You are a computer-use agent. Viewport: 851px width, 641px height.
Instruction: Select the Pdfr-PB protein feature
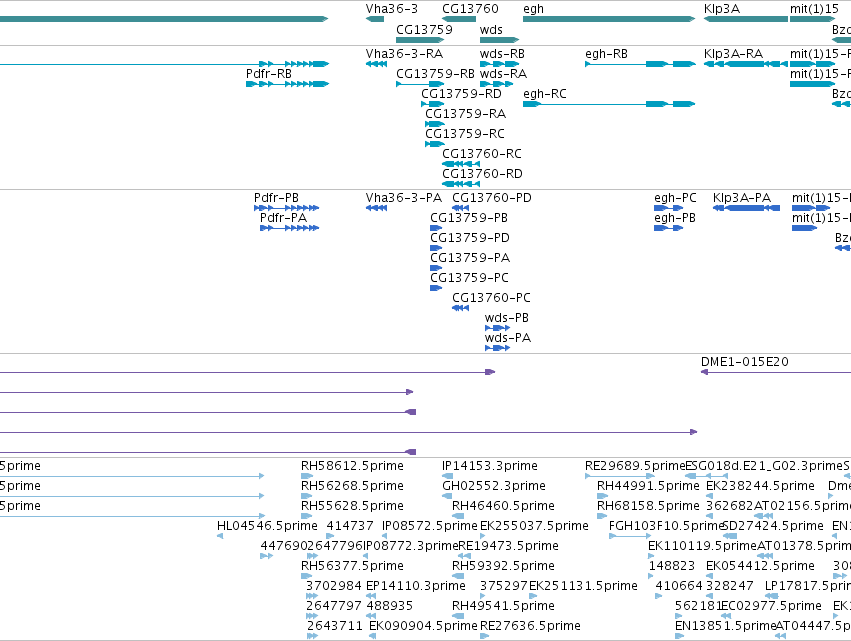(287, 208)
